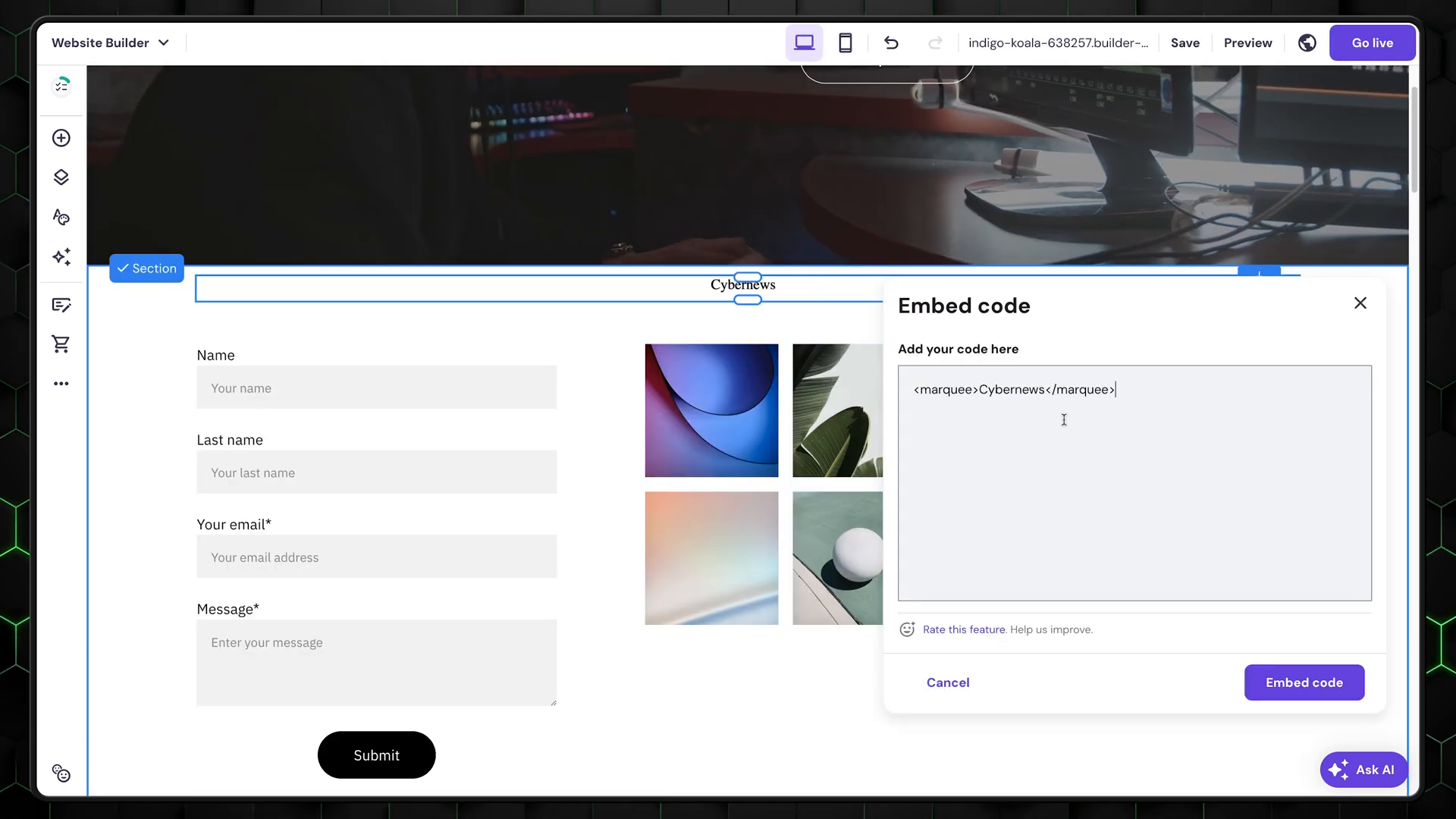Viewport: 1456px width, 819px height.
Task: Open the AI assistant icon
Action: (1363, 769)
